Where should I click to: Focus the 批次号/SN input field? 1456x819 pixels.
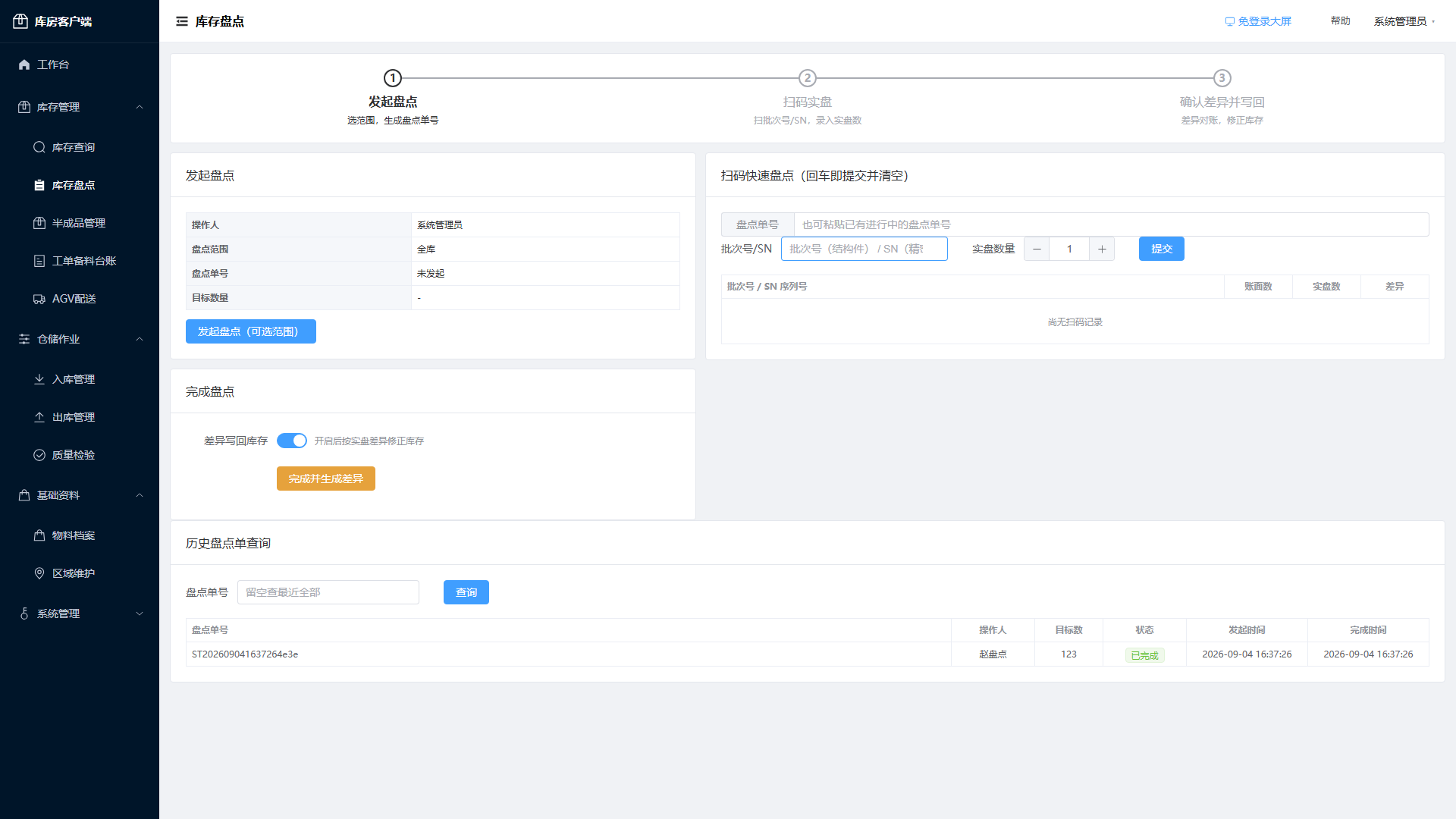(x=864, y=249)
